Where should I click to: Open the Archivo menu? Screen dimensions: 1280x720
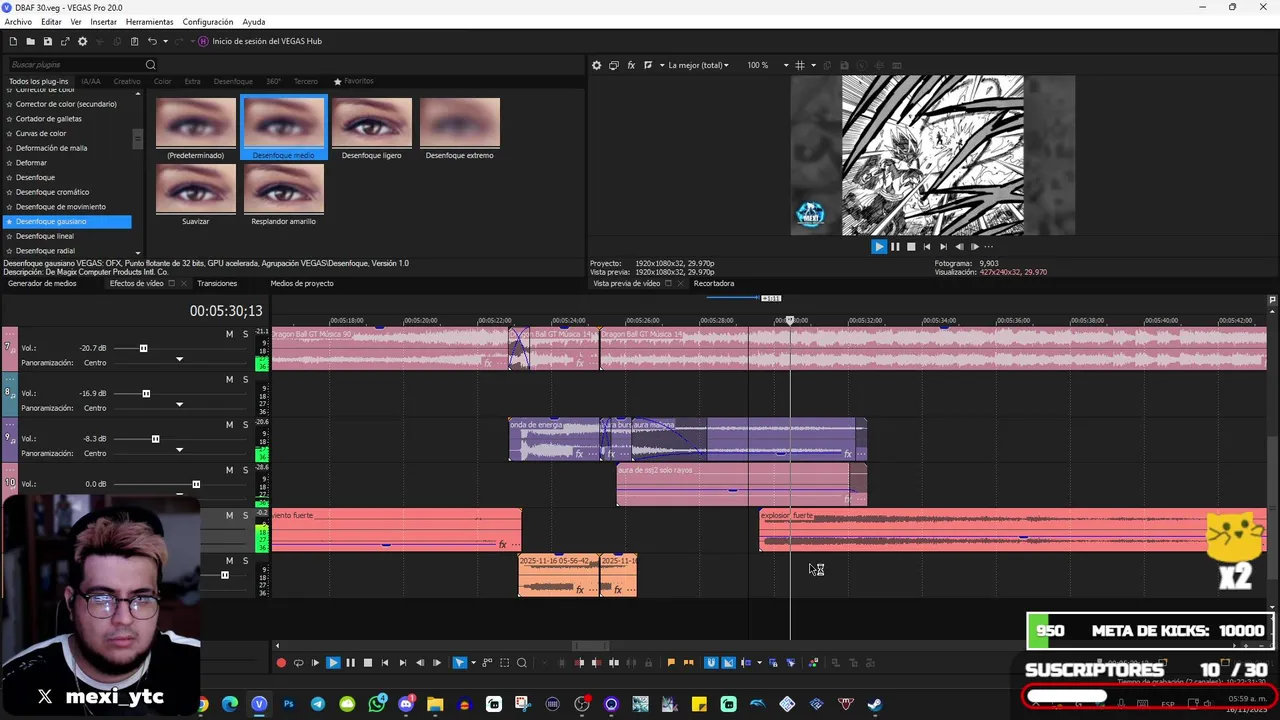(x=18, y=21)
